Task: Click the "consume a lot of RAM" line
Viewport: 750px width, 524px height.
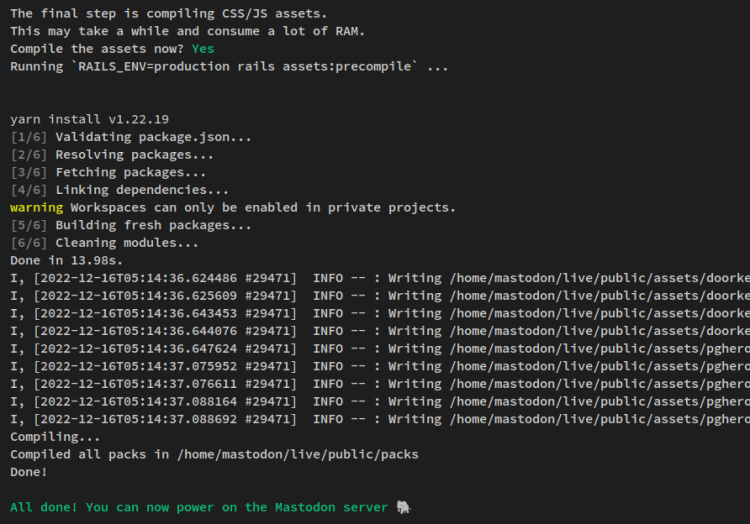Action: click(x=187, y=31)
